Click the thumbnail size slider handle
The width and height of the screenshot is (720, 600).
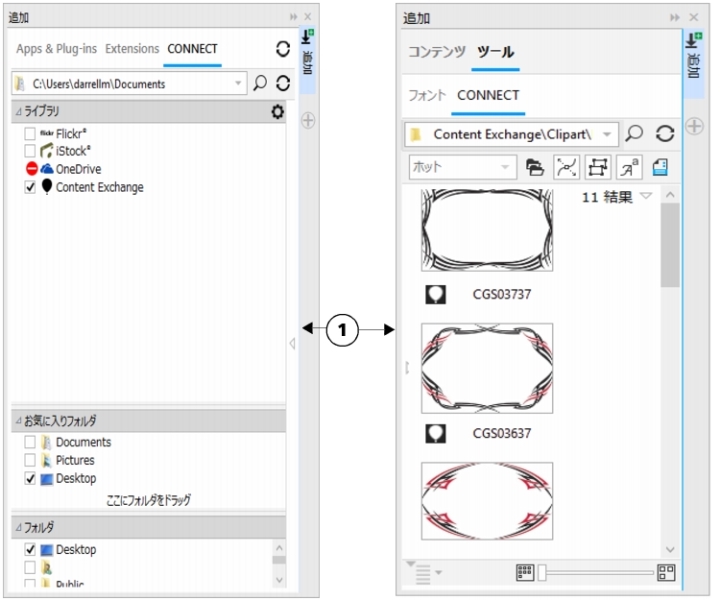(x=543, y=573)
